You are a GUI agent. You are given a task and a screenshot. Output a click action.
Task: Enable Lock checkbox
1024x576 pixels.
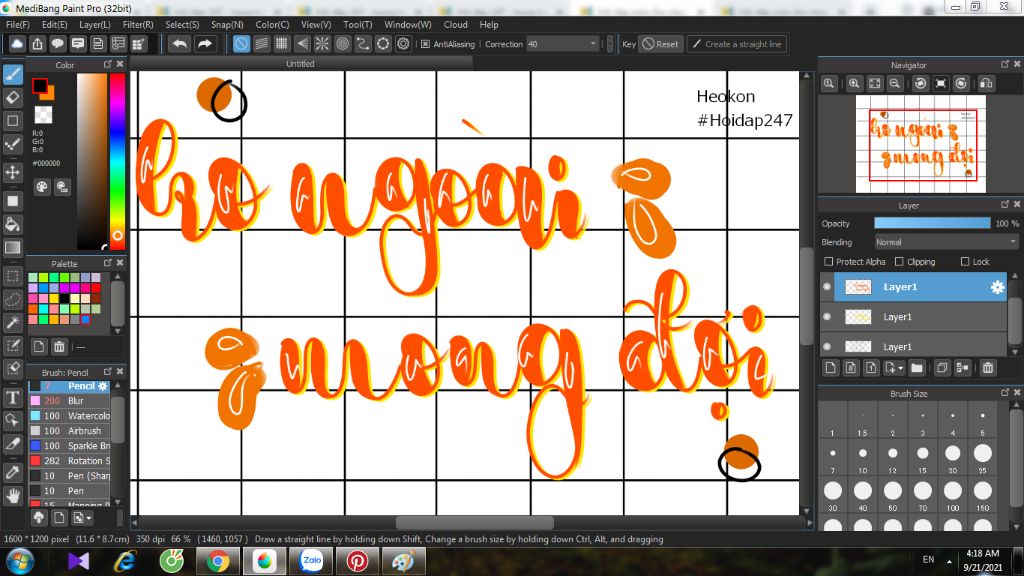965,261
